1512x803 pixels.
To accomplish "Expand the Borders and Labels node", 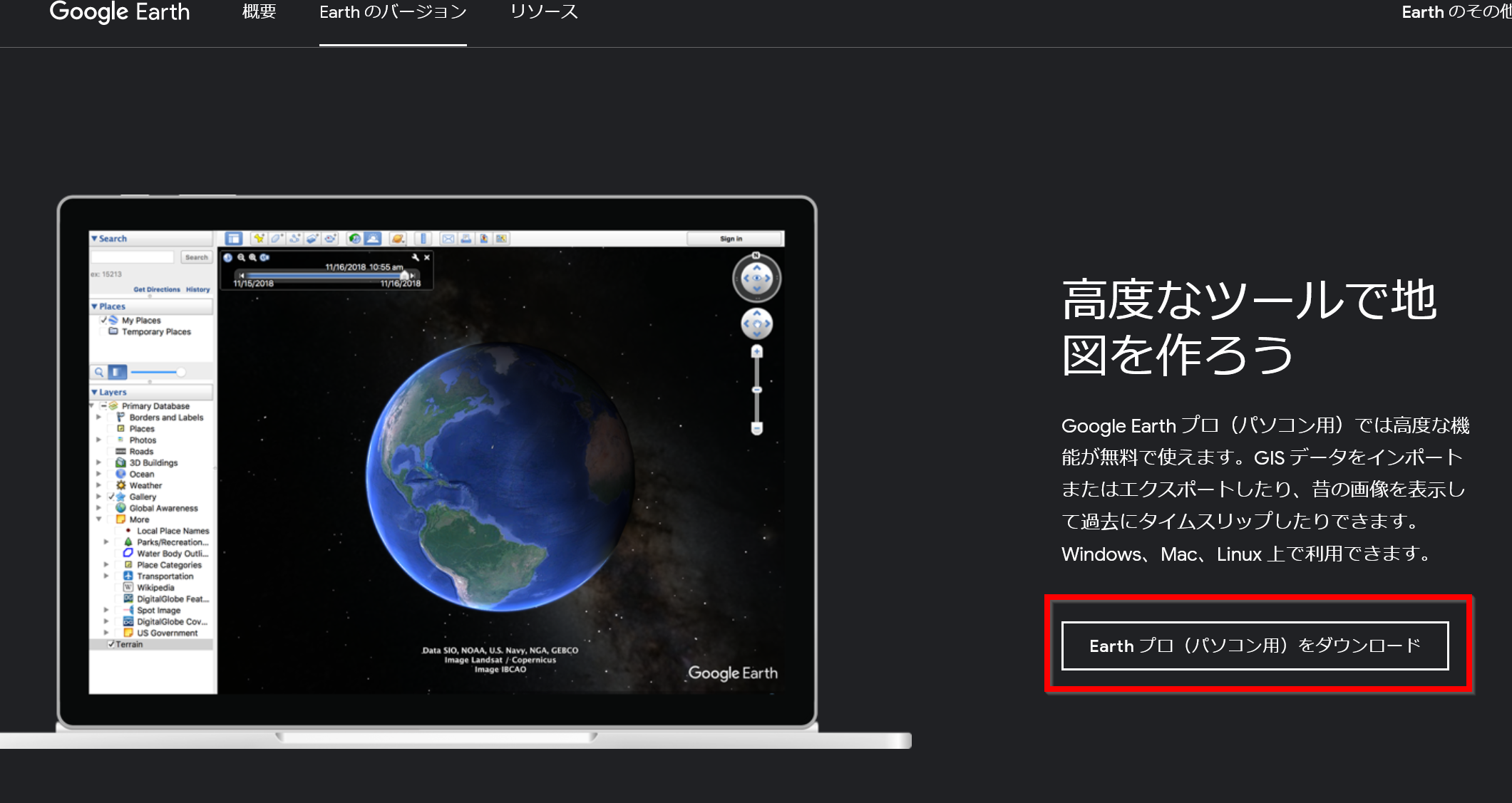I will coord(98,417).
